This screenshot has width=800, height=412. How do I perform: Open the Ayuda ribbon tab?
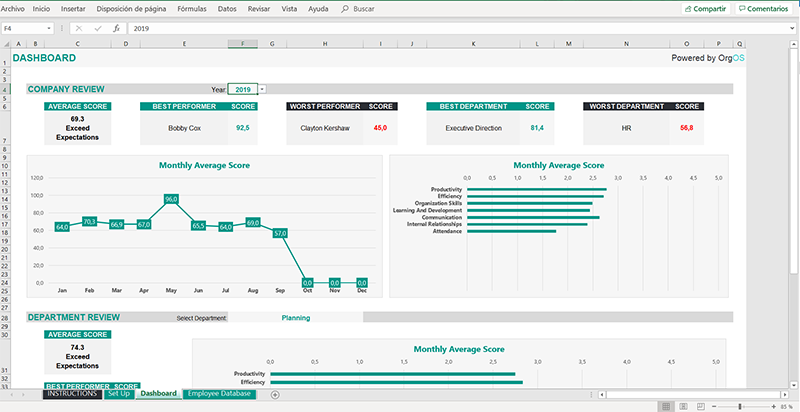(x=318, y=9)
